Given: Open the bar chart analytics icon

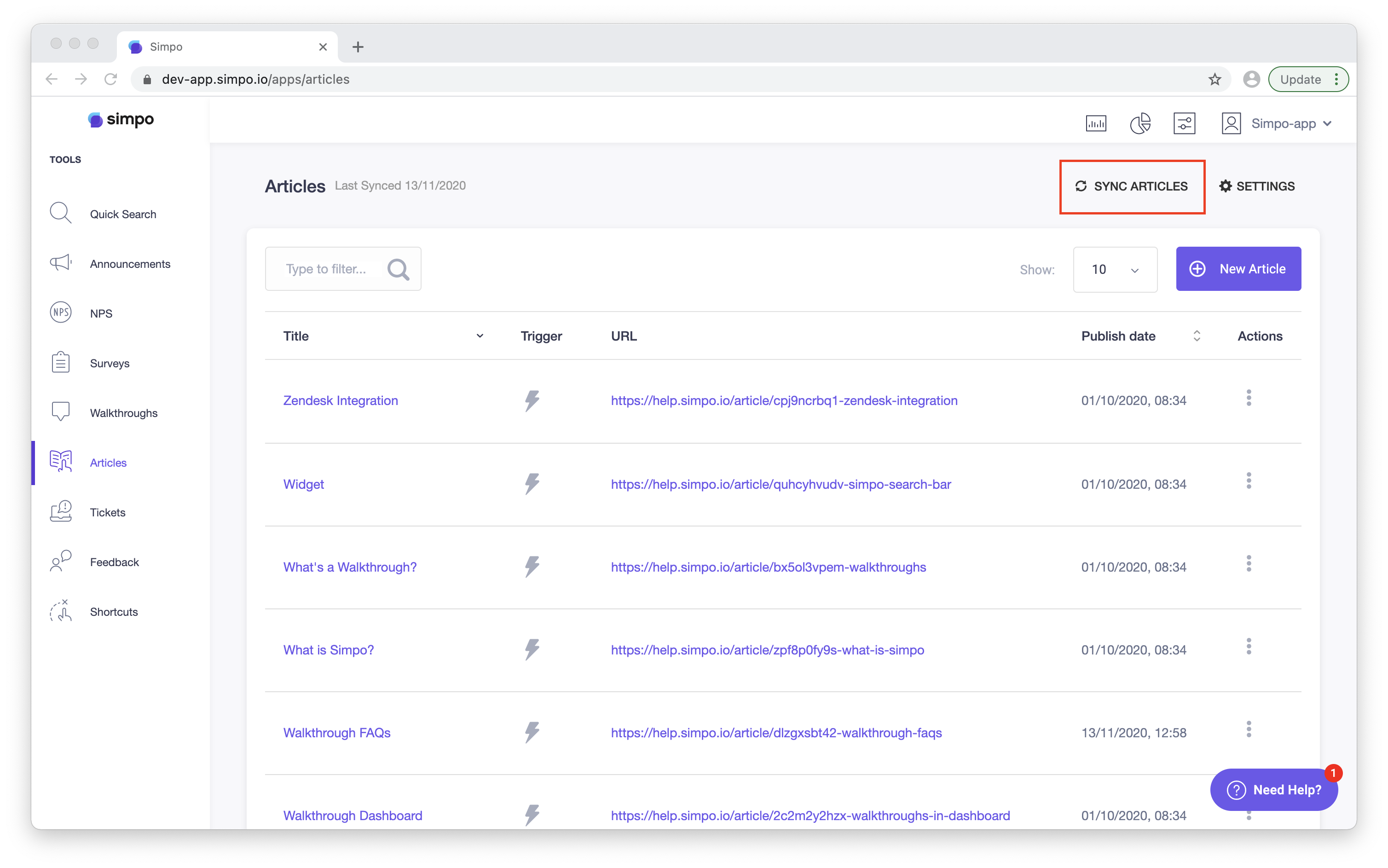Looking at the screenshot, I should pos(1095,123).
